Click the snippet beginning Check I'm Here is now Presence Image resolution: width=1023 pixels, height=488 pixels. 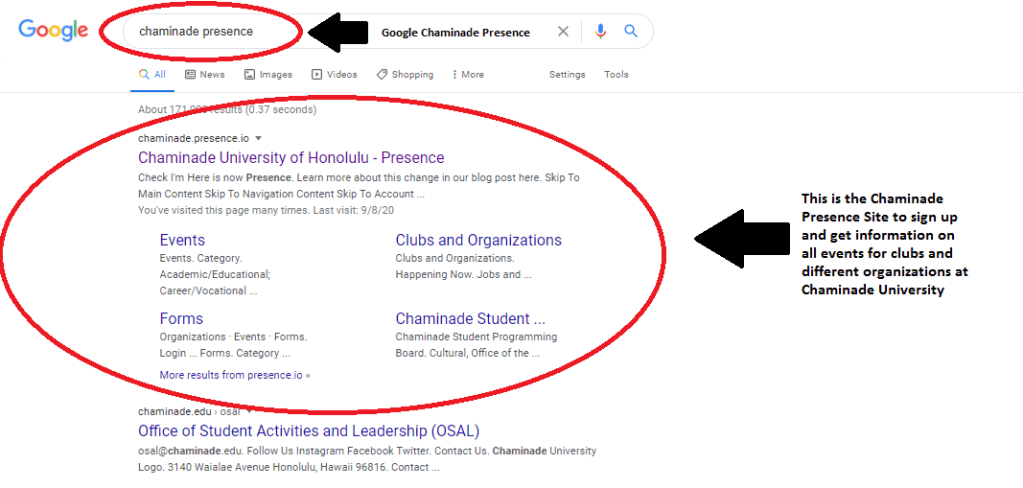point(359,186)
